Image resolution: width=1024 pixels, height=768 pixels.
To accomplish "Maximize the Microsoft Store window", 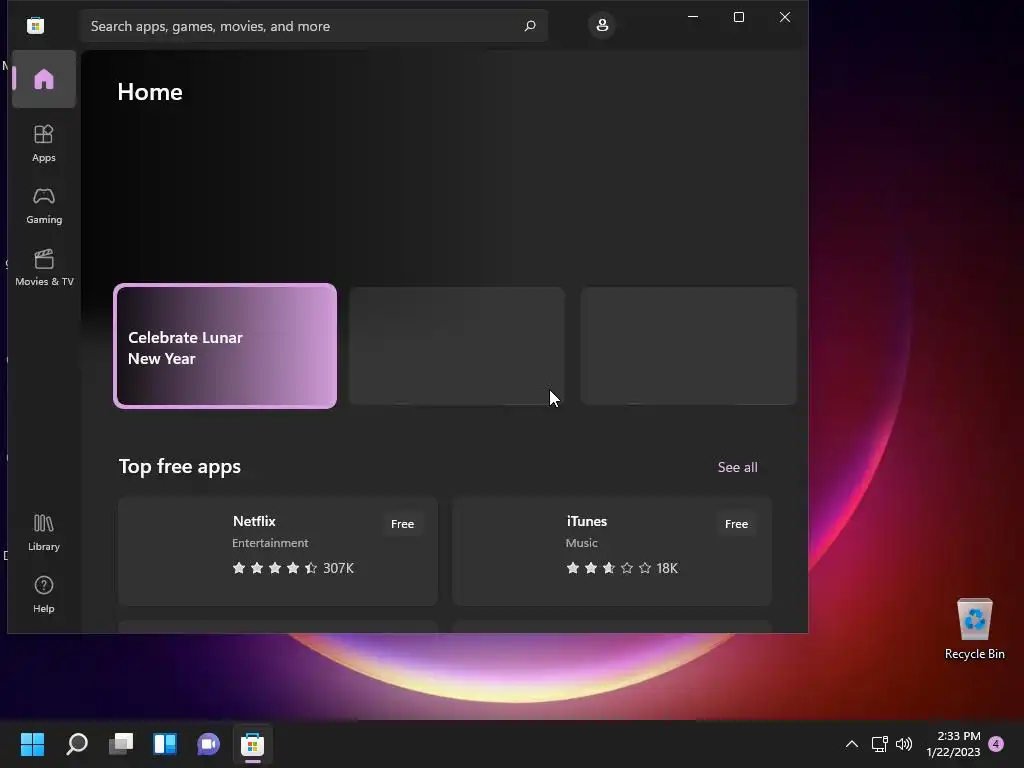I will coord(739,17).
